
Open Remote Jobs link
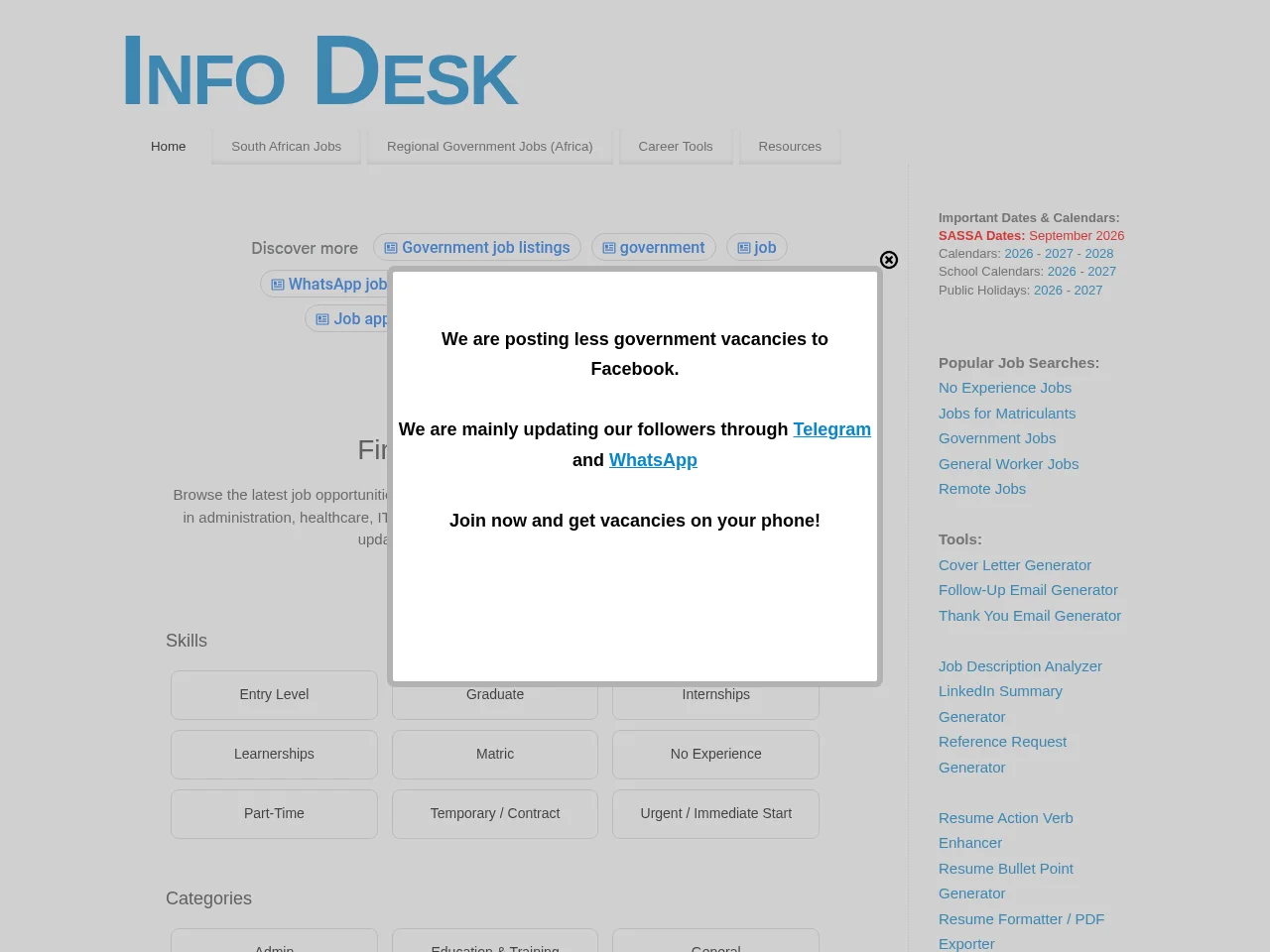[x=982, y=489]
